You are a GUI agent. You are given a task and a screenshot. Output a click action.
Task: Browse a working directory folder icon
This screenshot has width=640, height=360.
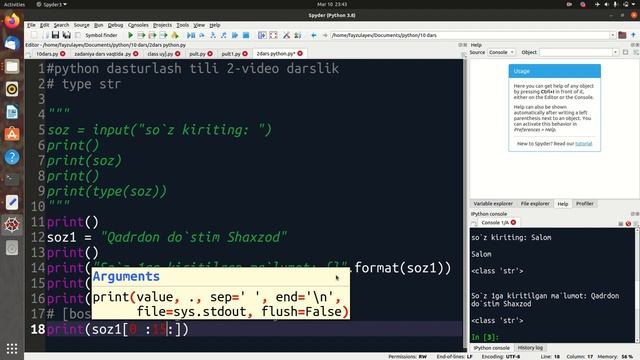(x=622, y=35)
